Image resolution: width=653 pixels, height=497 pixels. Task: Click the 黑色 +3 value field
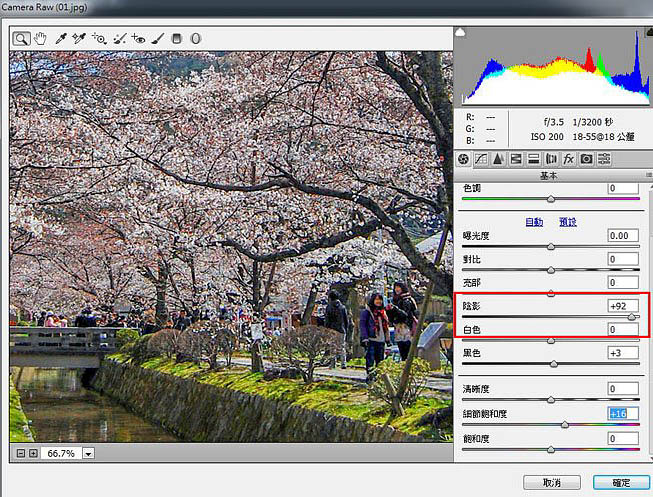click(x=623, y=353)
